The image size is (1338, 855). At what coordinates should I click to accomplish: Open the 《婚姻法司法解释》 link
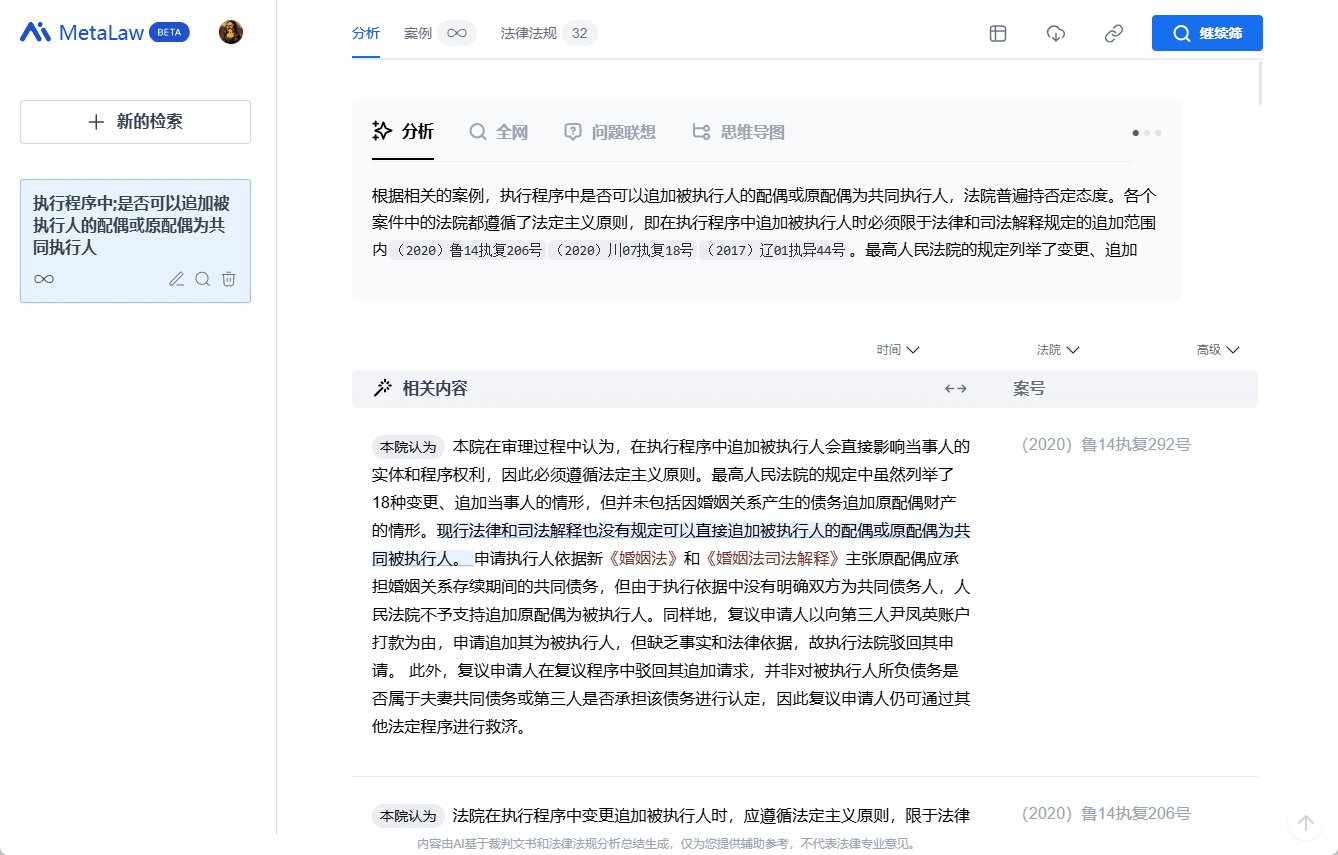[x=772, y=558]
